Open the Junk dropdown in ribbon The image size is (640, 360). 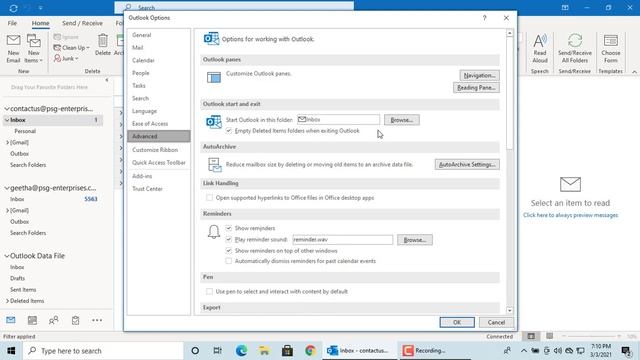tap(66, 58)
